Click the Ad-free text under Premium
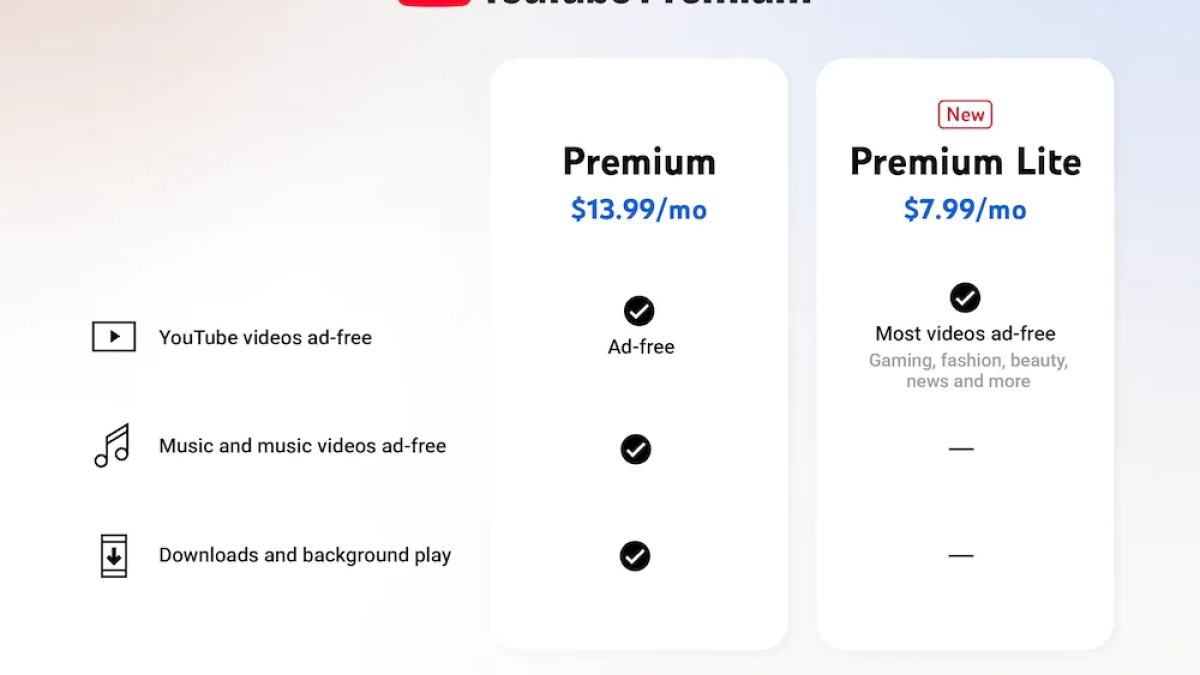The height and width of the screenshot is (675, 1200). (641, 347)
